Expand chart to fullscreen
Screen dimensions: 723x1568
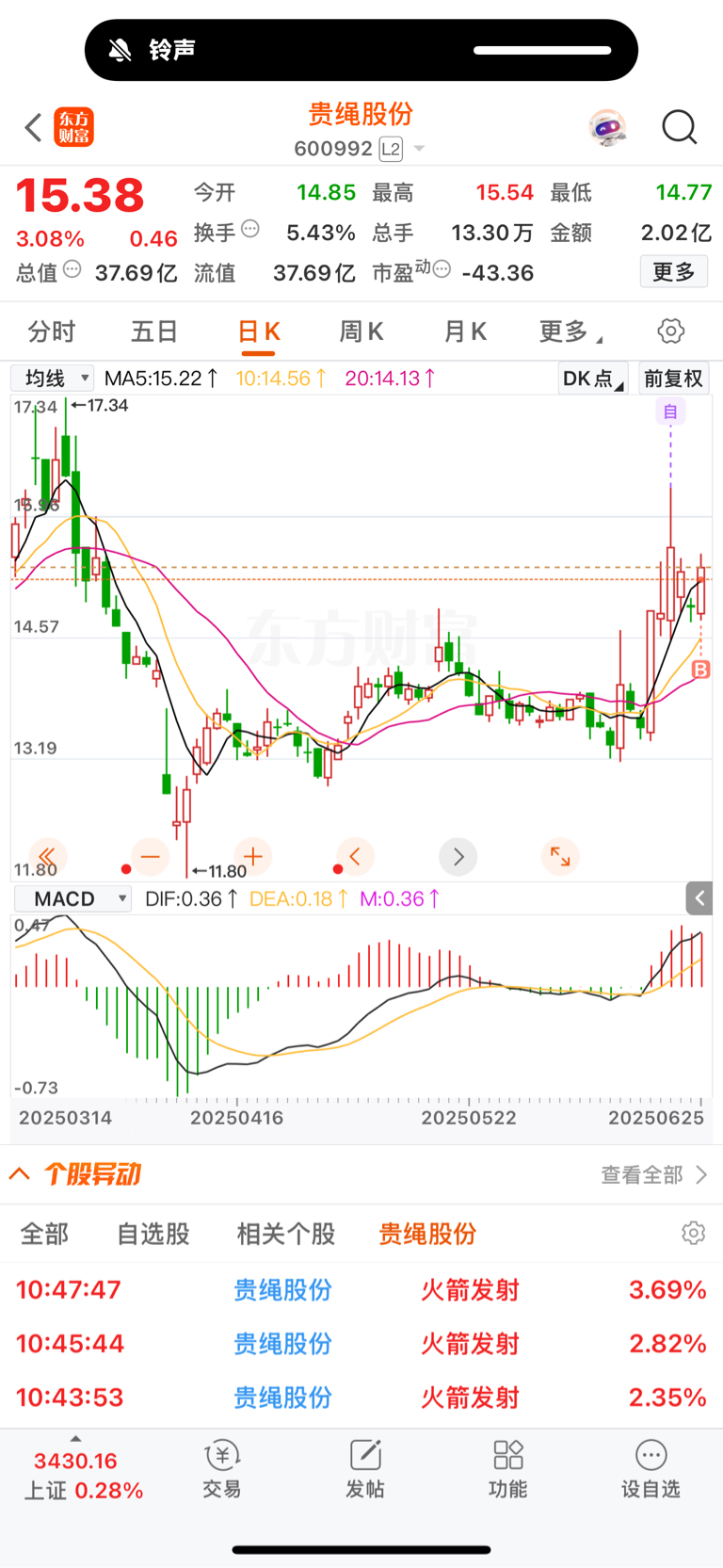[560, 856]
